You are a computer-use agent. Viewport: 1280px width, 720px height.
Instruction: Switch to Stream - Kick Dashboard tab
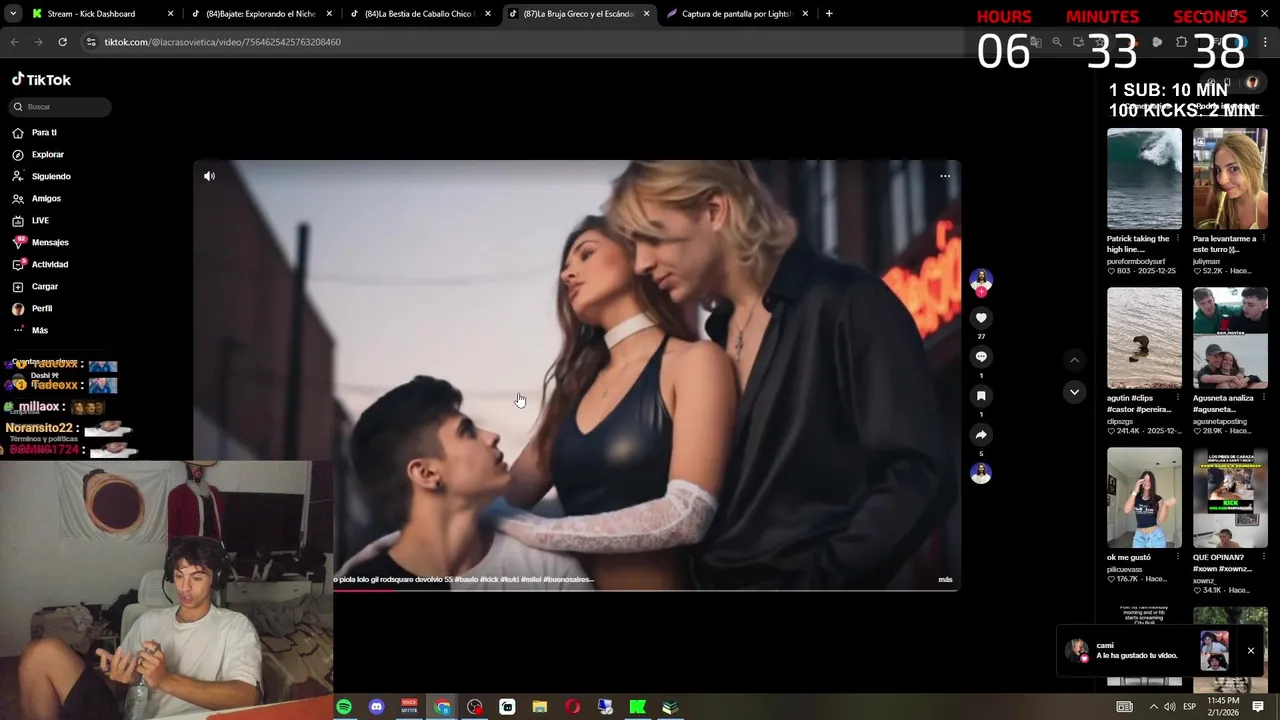[103, 14]
